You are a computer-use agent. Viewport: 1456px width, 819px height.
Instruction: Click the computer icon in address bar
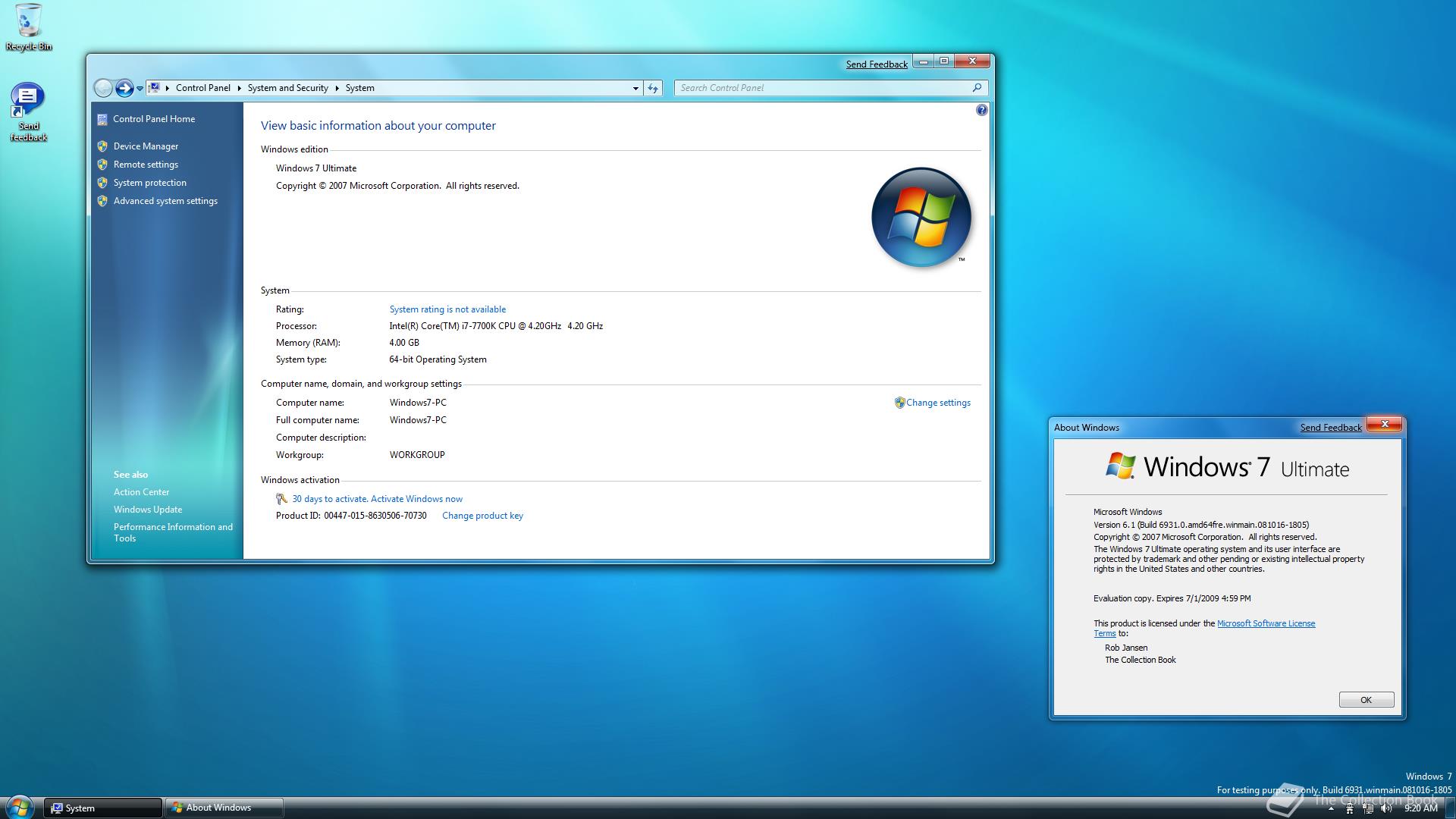tap(154, 88)
